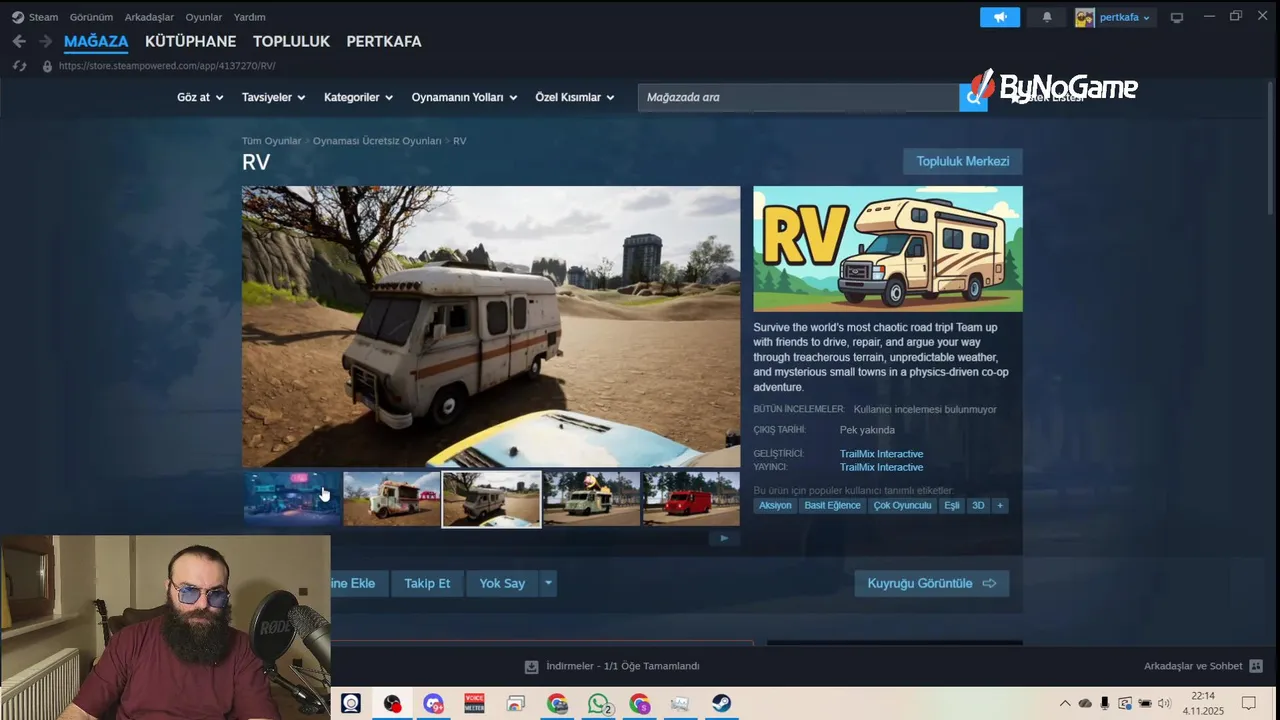
Task: Open Voicemeeter from the taskbar
Action: [474, 704]
